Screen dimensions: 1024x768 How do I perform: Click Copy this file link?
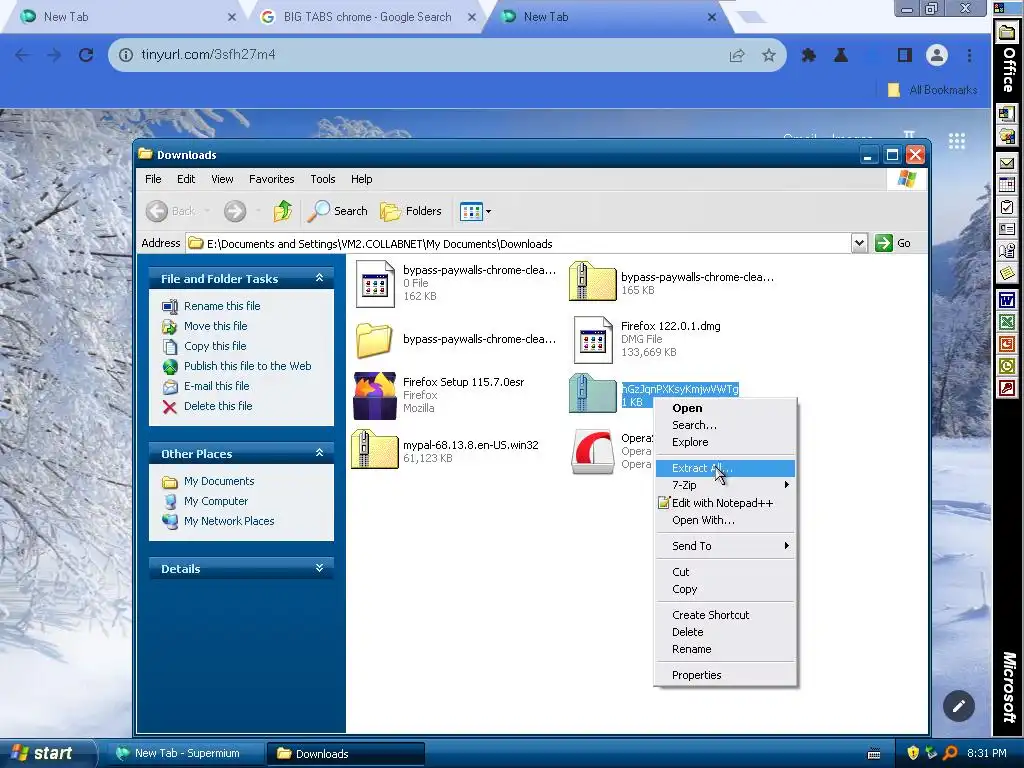coord(215,346)
